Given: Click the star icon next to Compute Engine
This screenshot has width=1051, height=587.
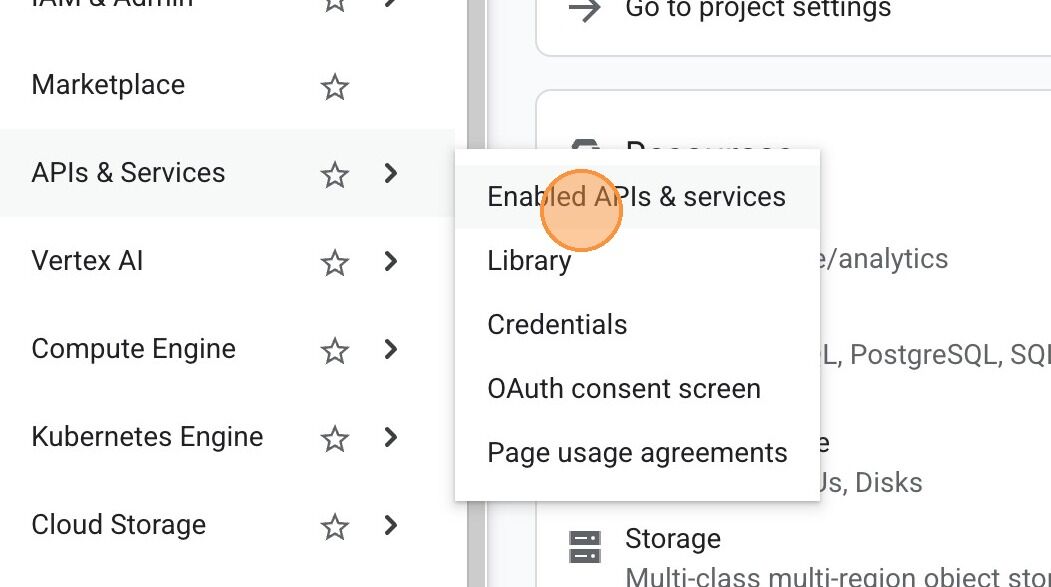Looking at the screenshot, I should [x=335, y=350].
